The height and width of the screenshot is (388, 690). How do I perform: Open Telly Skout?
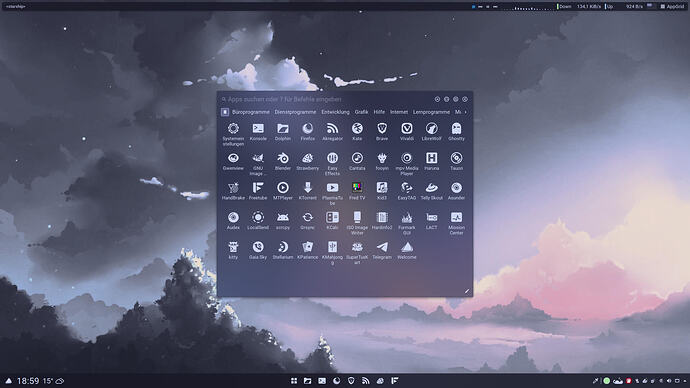click(432, 191)
